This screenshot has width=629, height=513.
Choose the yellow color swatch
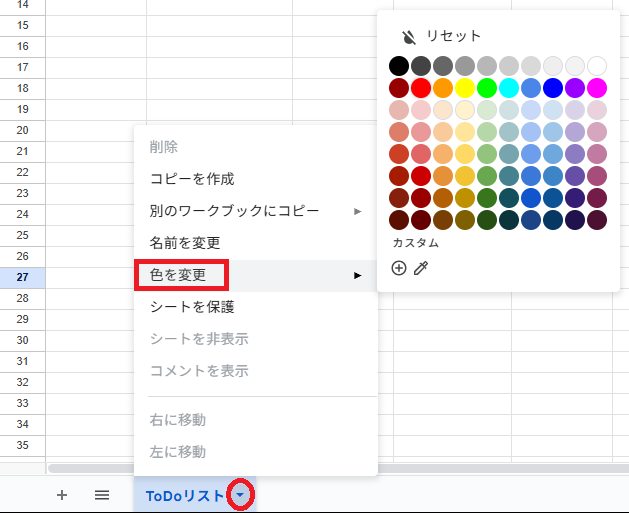point(465,88)
